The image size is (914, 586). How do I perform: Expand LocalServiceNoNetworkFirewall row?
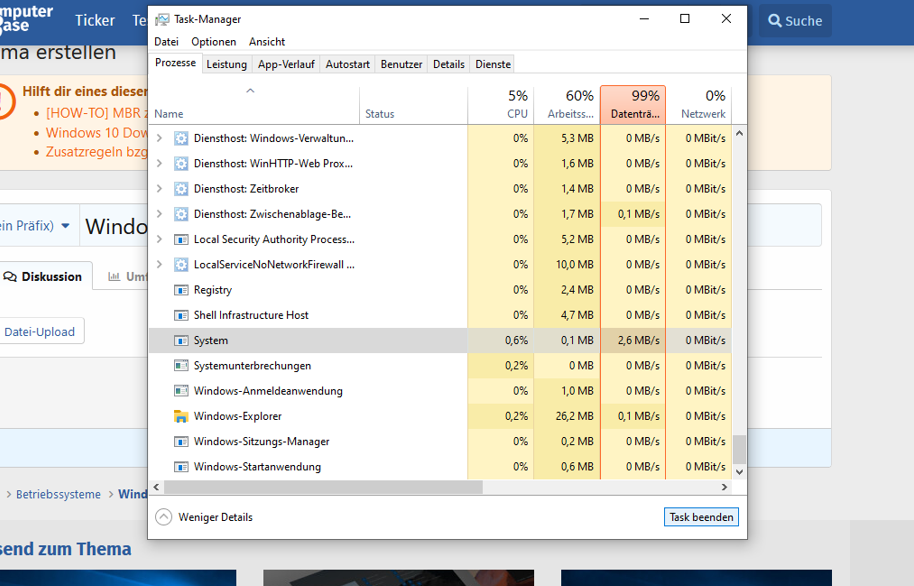click(x=159, y=265)
